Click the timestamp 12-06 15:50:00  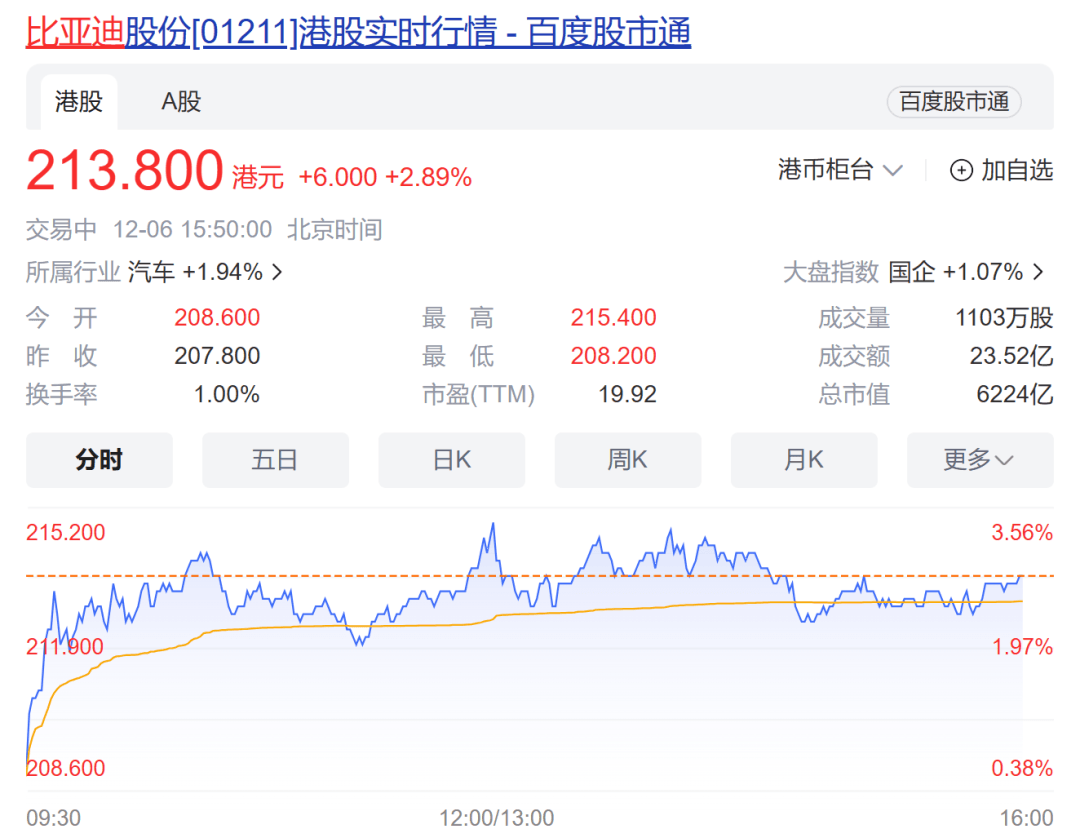192,229
